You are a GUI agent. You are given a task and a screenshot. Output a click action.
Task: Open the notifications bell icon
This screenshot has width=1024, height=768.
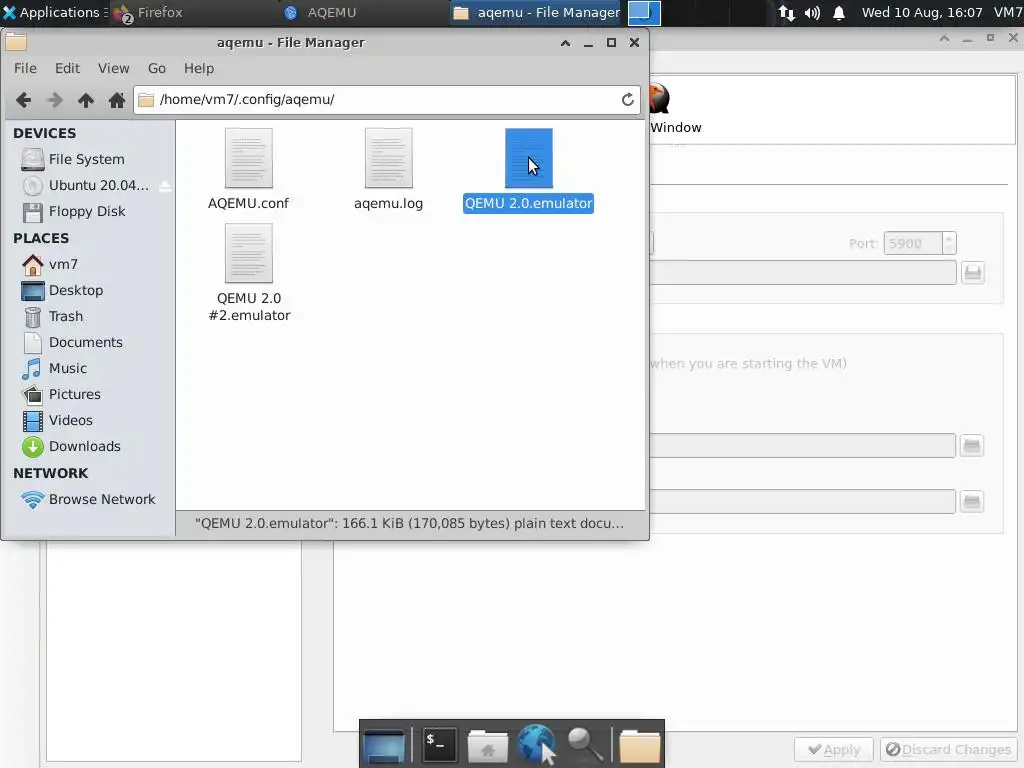pos(839,13)
